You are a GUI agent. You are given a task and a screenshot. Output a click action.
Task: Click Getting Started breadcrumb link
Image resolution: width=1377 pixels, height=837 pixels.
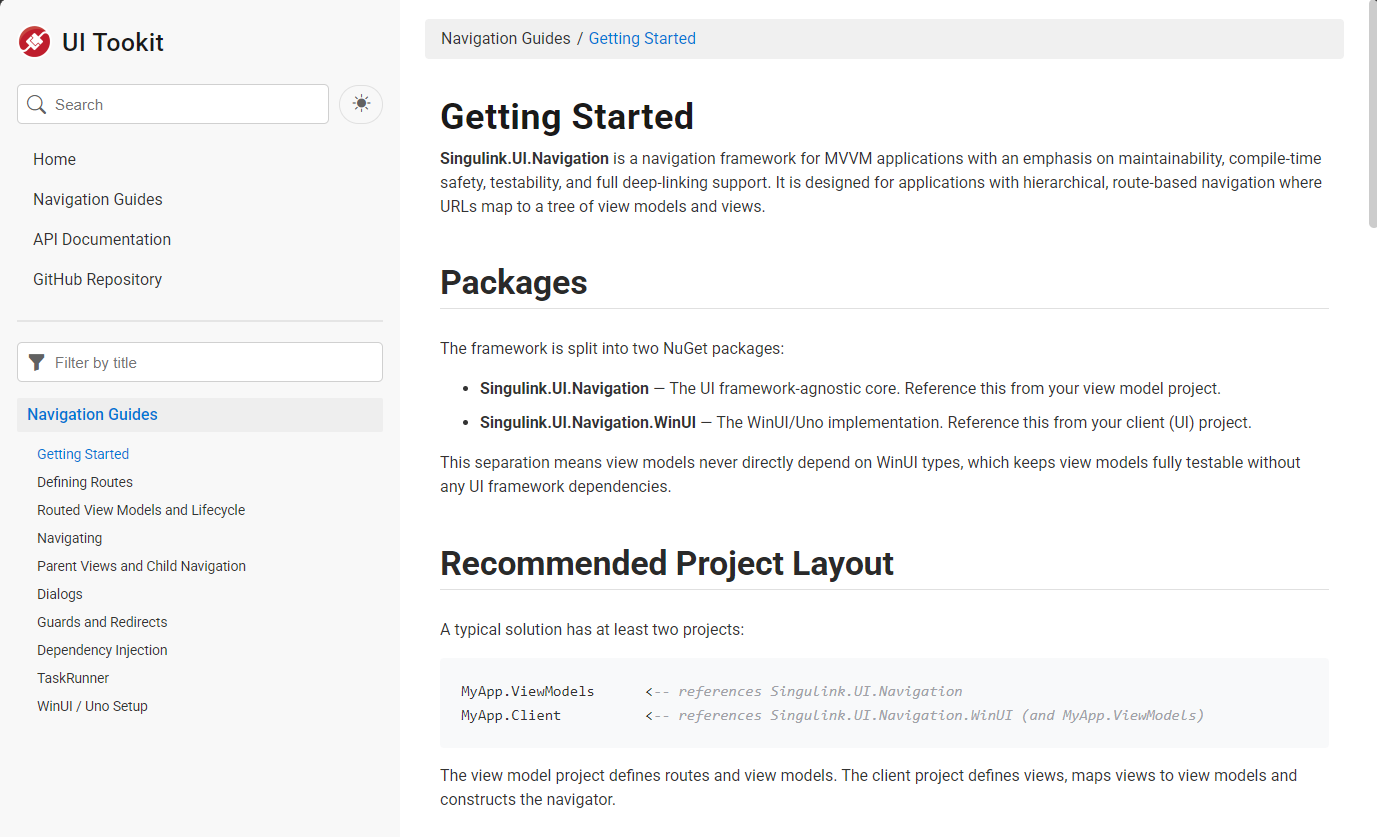click(642, 39)
